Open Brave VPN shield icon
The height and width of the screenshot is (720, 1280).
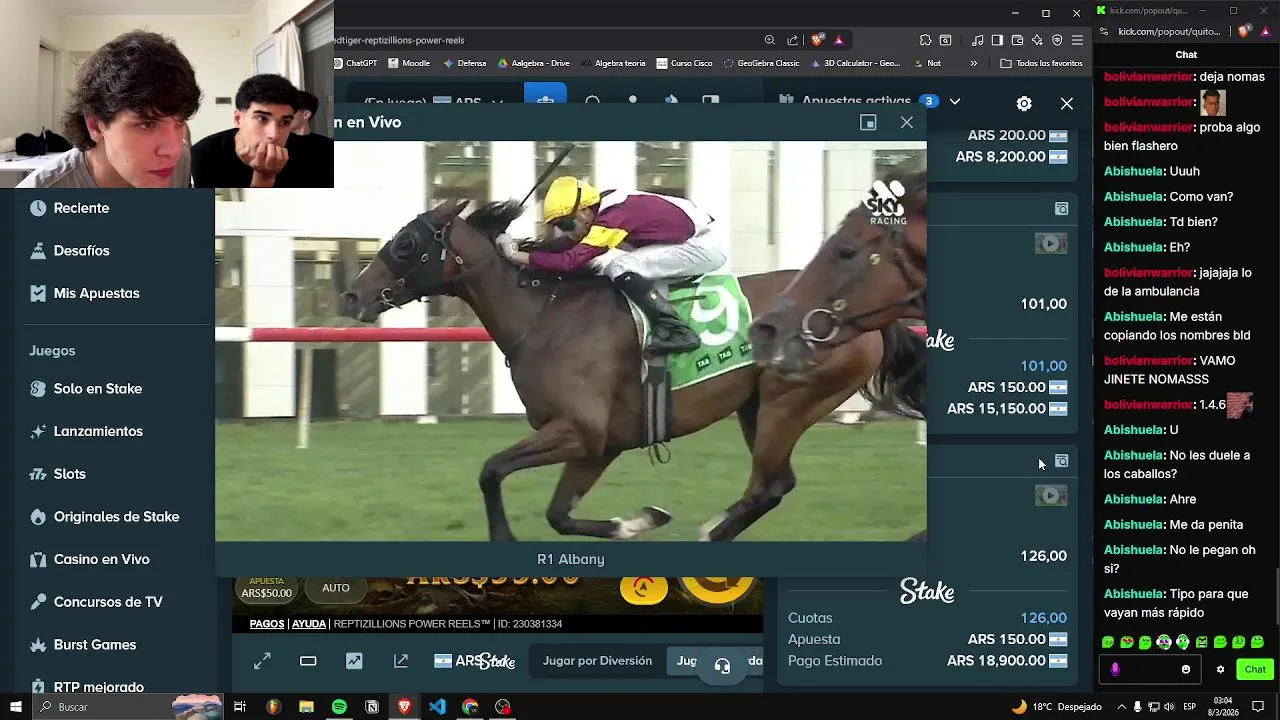(x=1057, y=40)
